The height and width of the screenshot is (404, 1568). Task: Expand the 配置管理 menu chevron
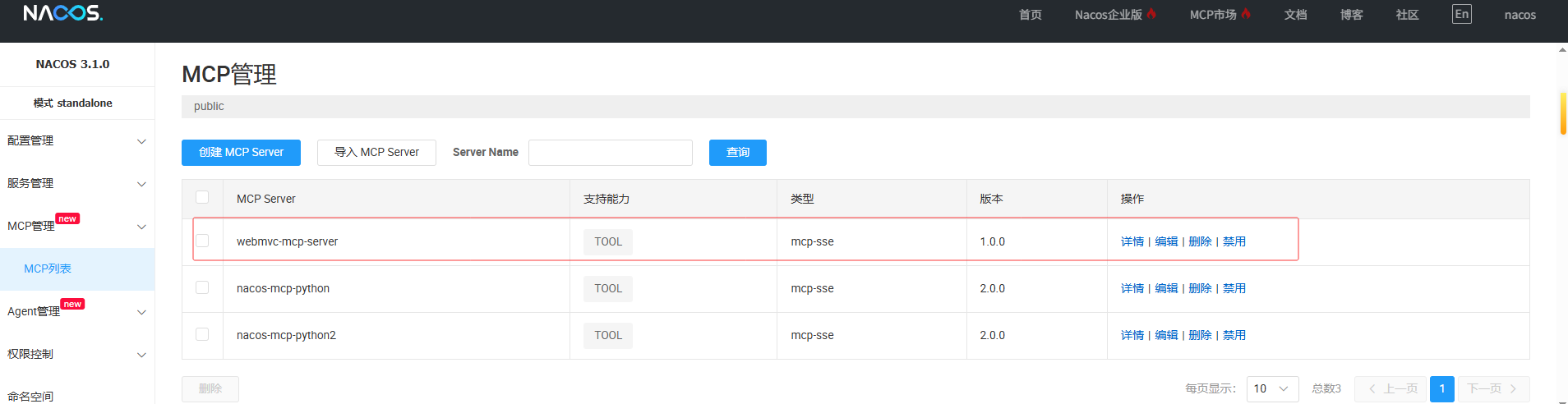coord(141,141)
